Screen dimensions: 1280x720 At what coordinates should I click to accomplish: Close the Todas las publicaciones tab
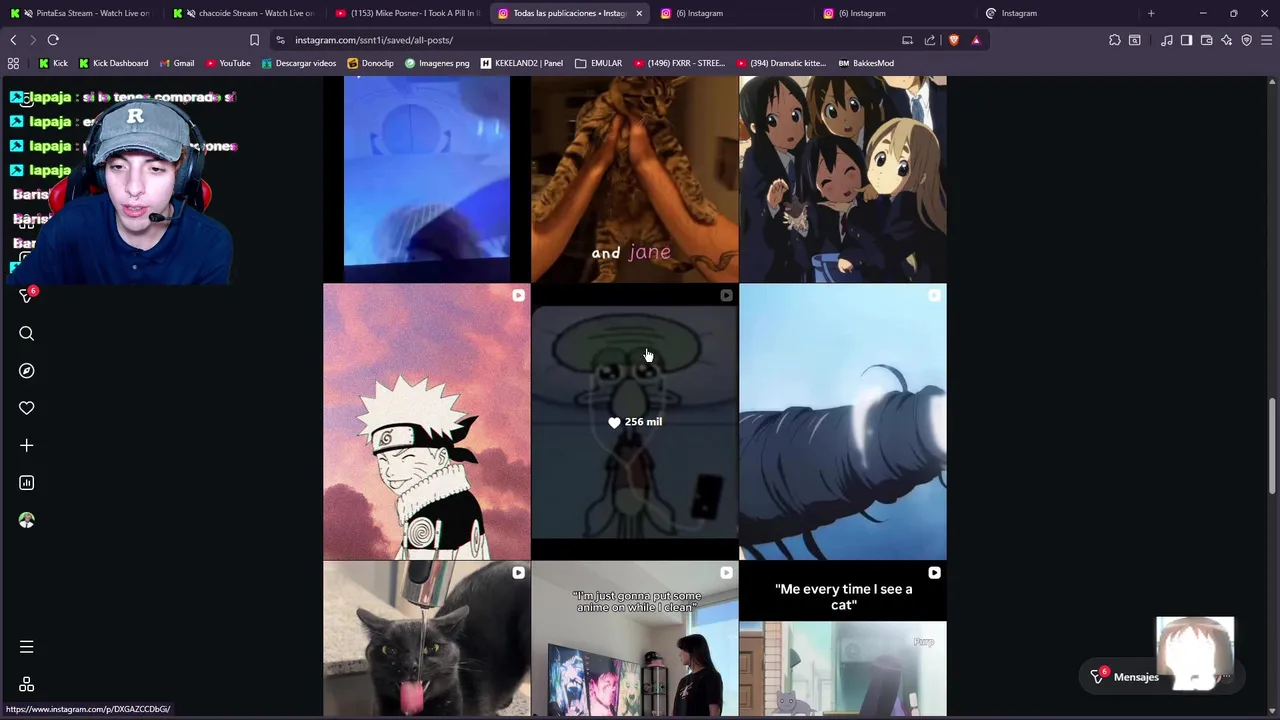639,13
